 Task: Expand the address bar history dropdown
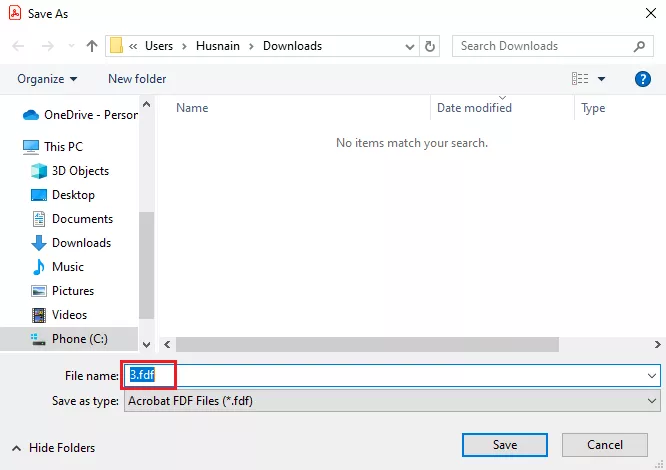click(x=409, y=46)
